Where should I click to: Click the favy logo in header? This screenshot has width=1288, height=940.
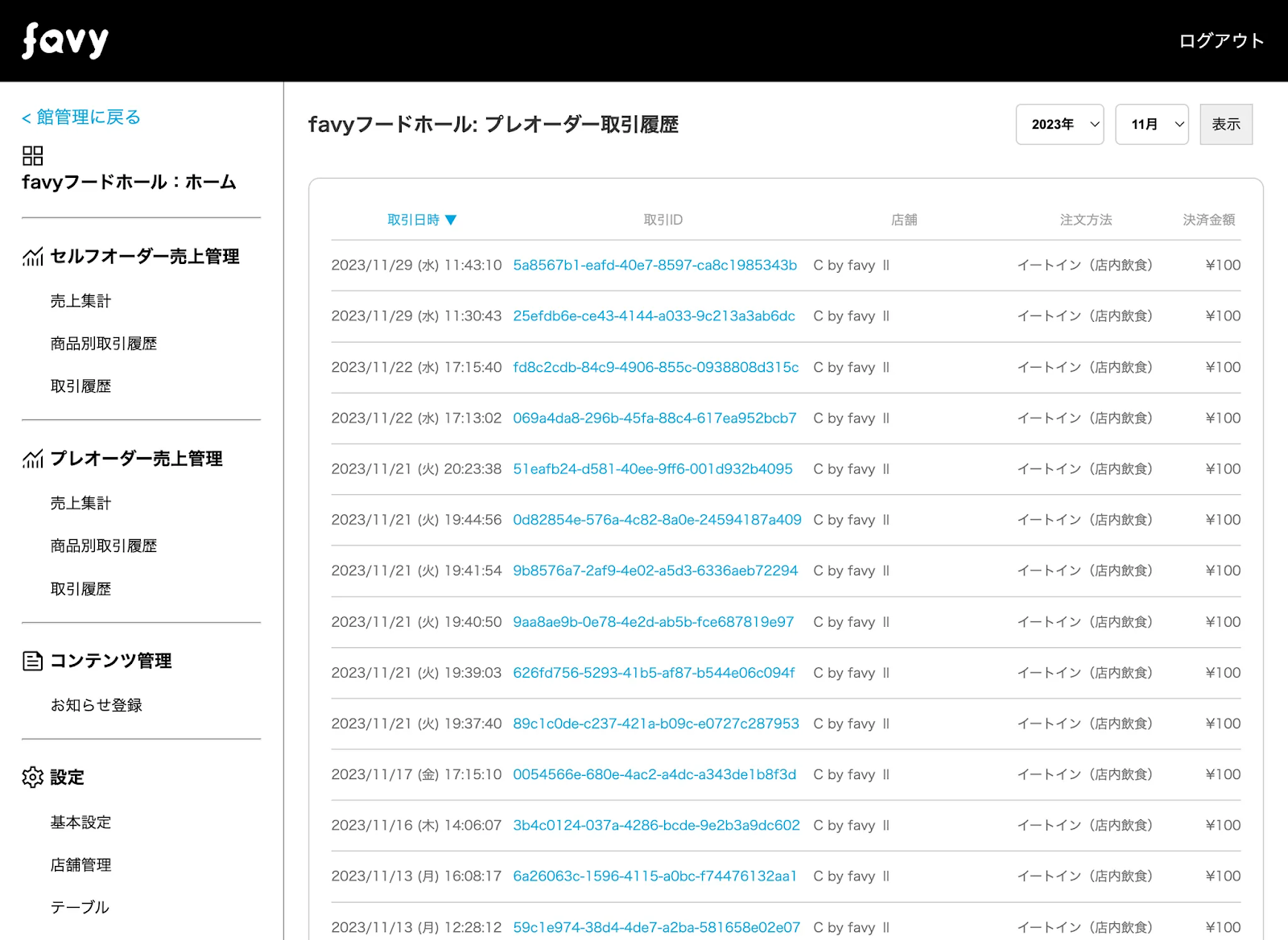point(65,40)
